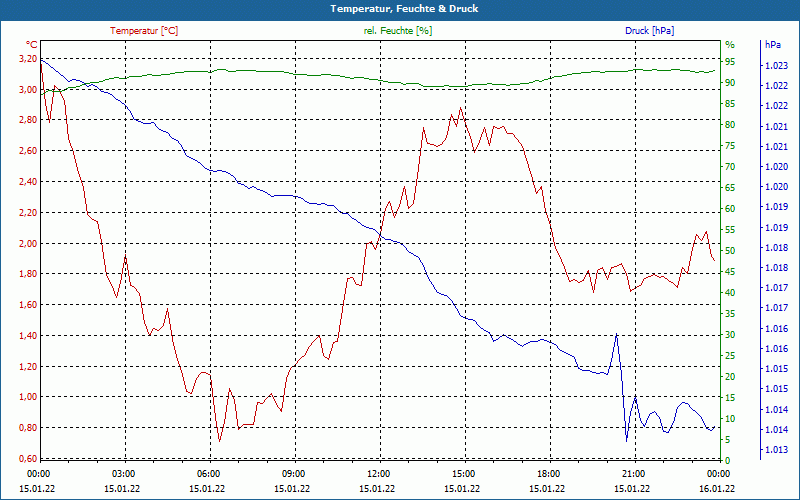Click the 80 humidity axis value
Image resolution: width=800 pixels, height=500 pixels.
pos(730,125)
